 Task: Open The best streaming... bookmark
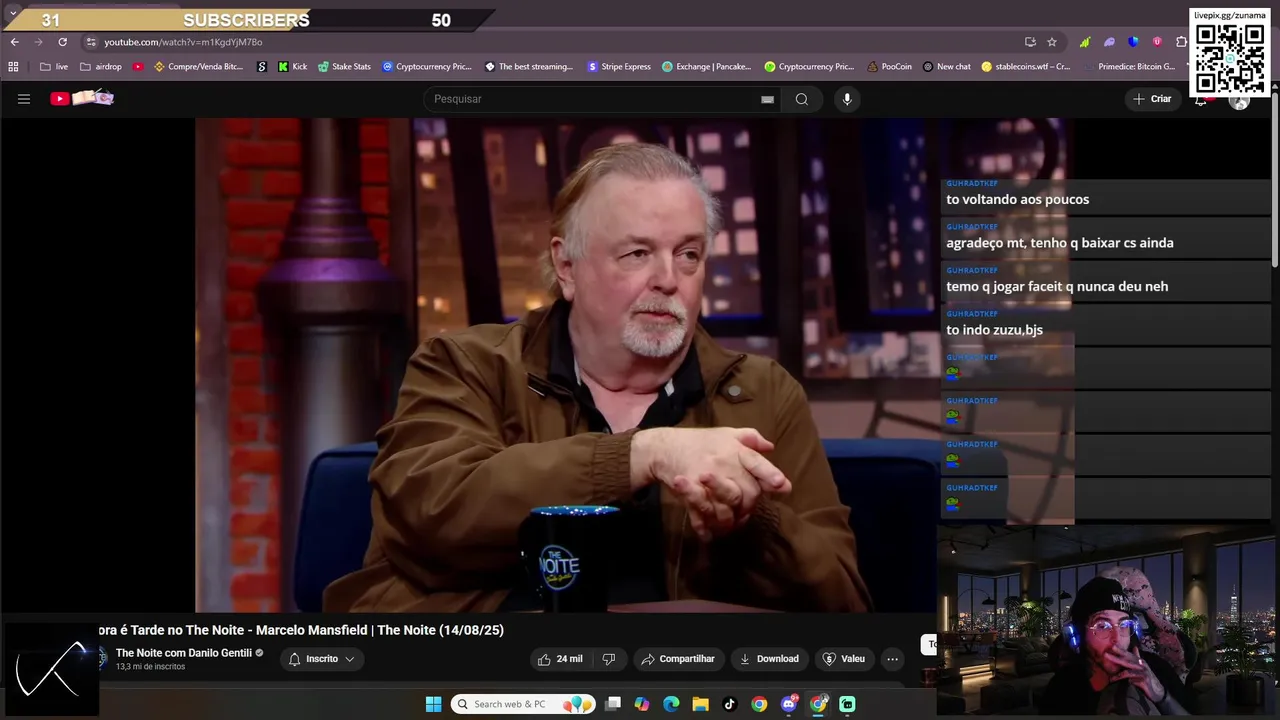click(x=529, y=67)
